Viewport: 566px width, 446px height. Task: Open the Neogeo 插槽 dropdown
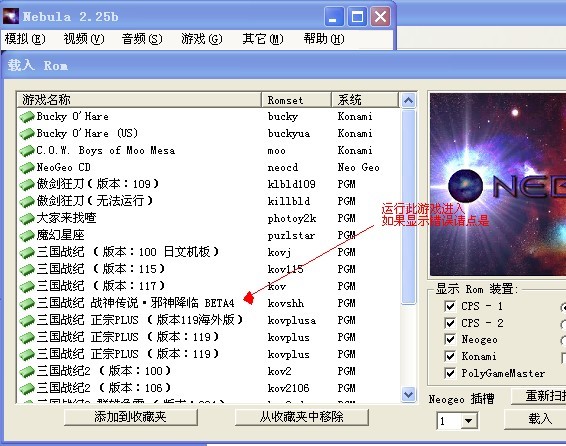pyautogui.click(x=469, y=421)
